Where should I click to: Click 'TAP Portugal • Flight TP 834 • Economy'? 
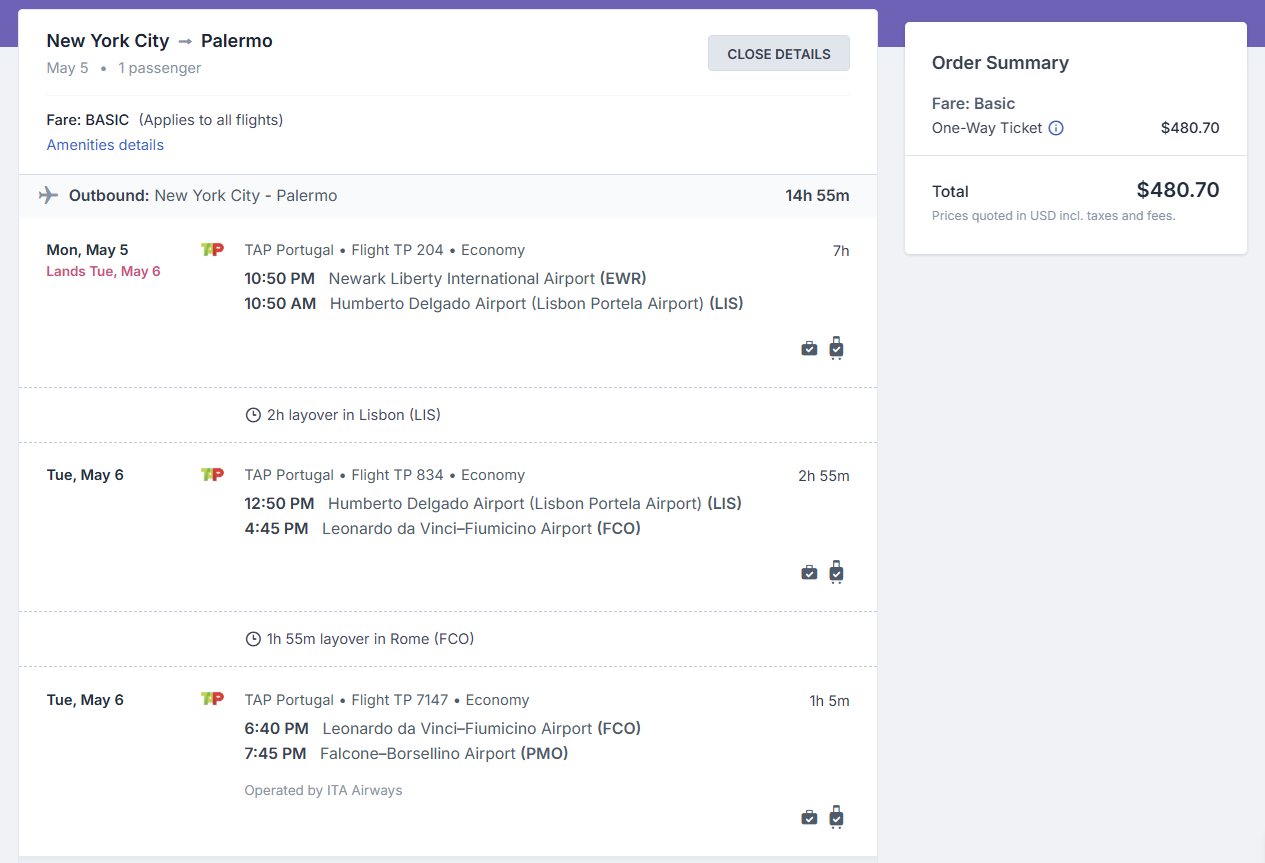385,475
